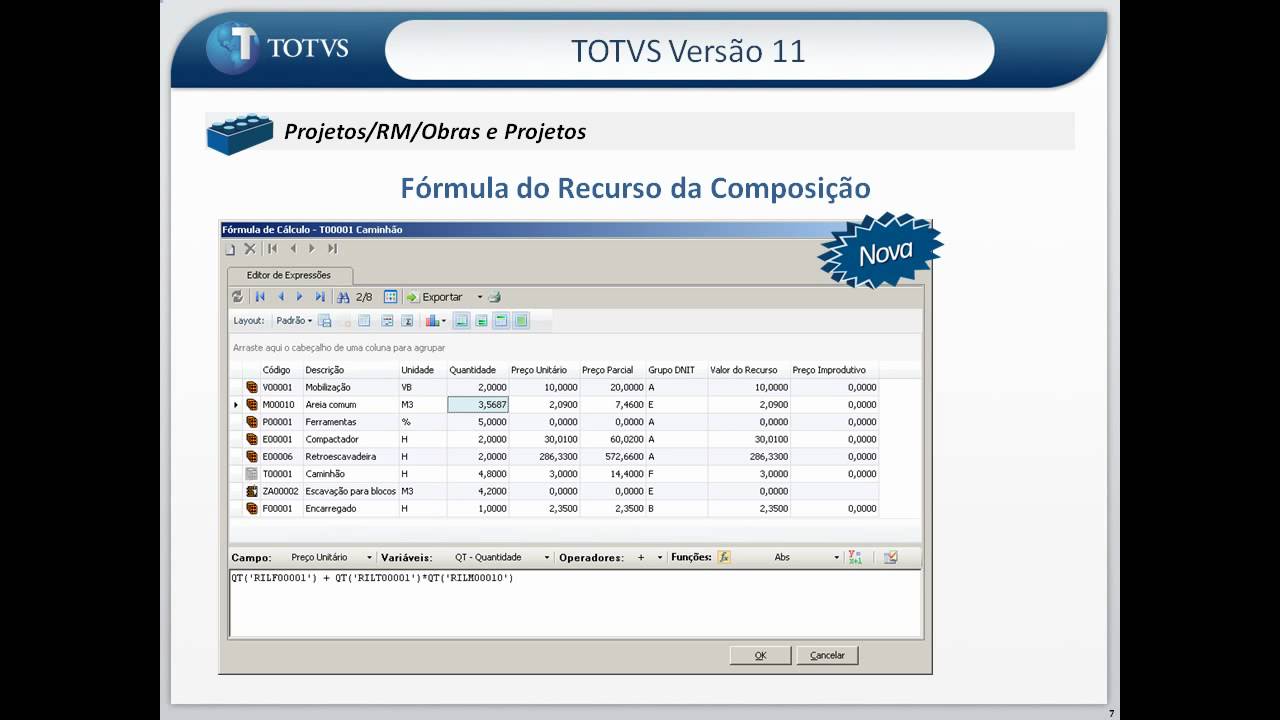Click the y=x+1 formula icon
The height and width of the screenshot is (720, 1280).
(x=855, y=557)
